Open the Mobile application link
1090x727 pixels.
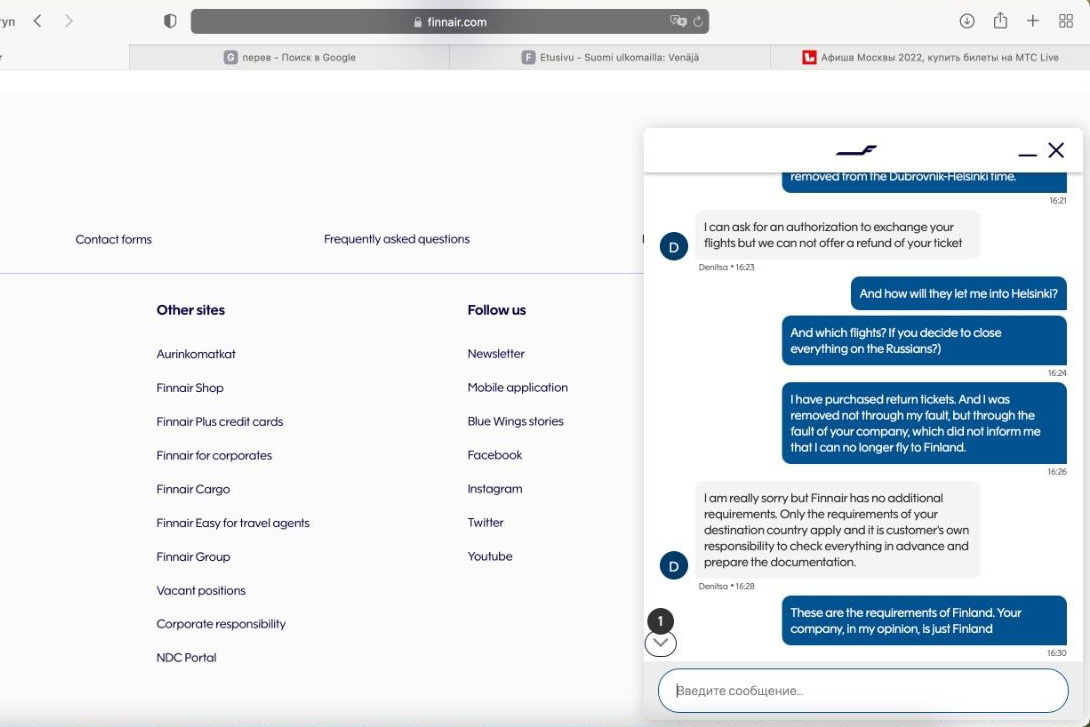click(x=517, y=388)
